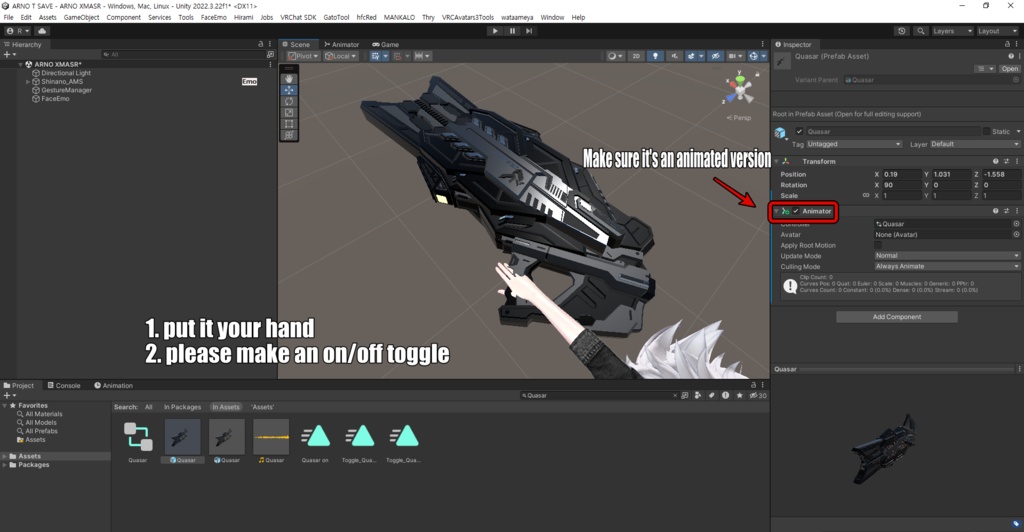Switch to the Animation tab
The height and width of the screenshot is (532, 1024).
[x=113, y=386]
